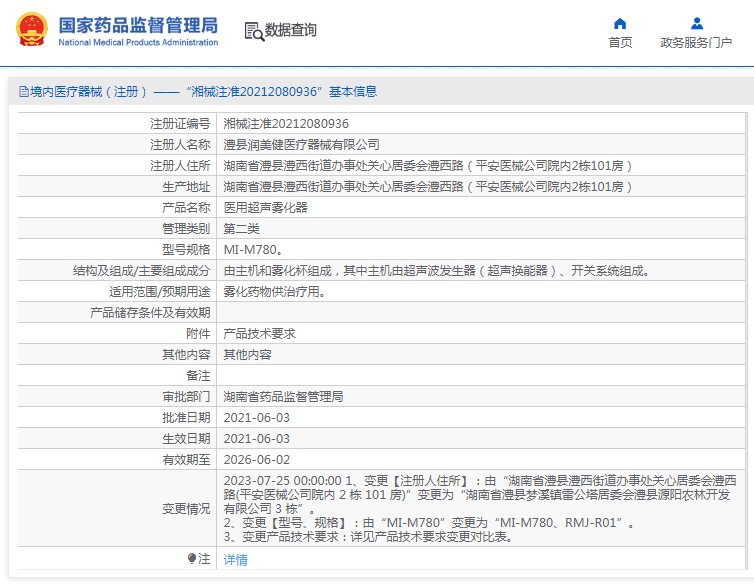Click the 注册证编号 label
The height and width of the screenshot is (584, 754).
tap(180, 124)
